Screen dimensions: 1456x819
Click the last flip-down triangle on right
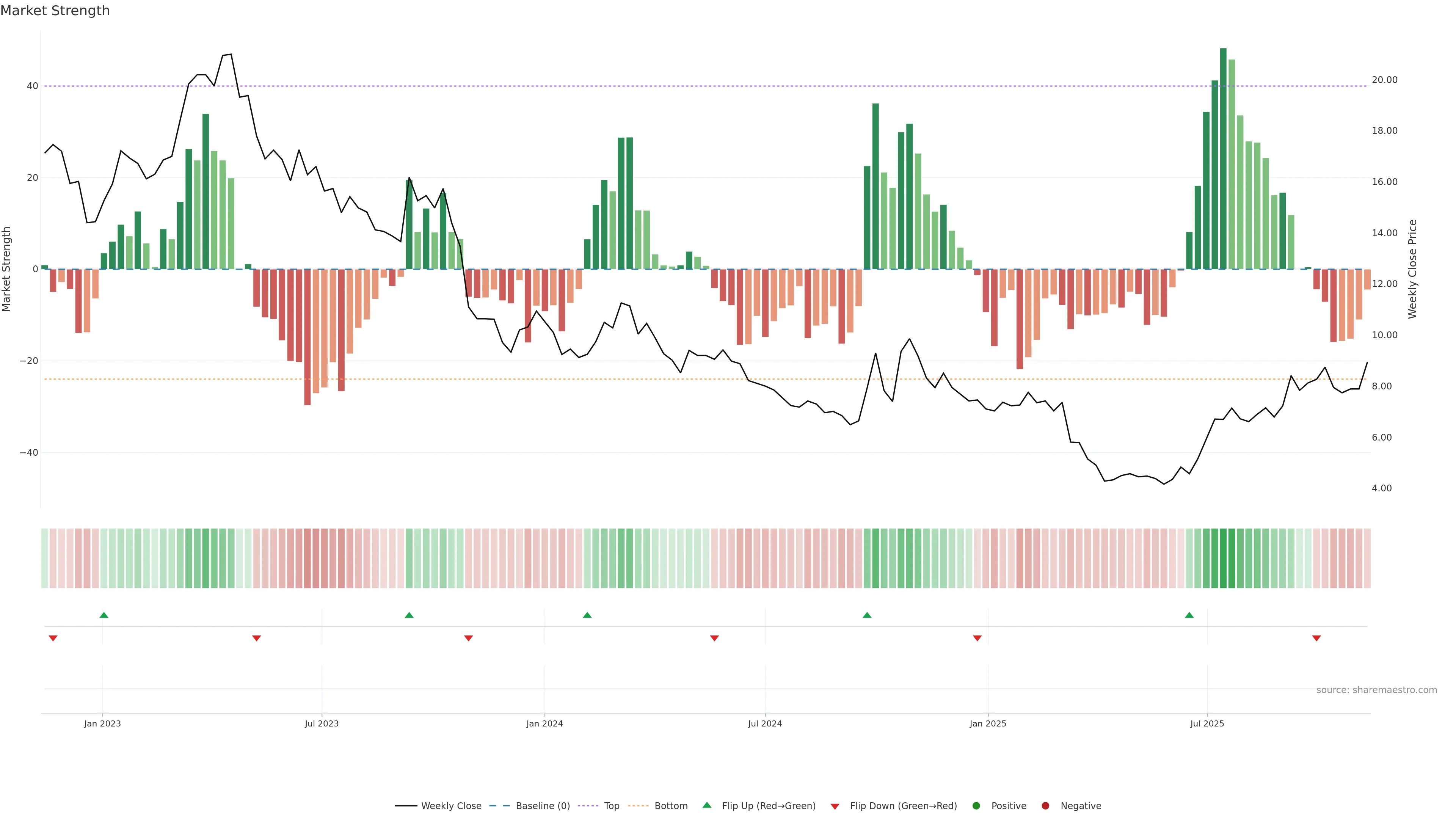[x=1316, y=638]
